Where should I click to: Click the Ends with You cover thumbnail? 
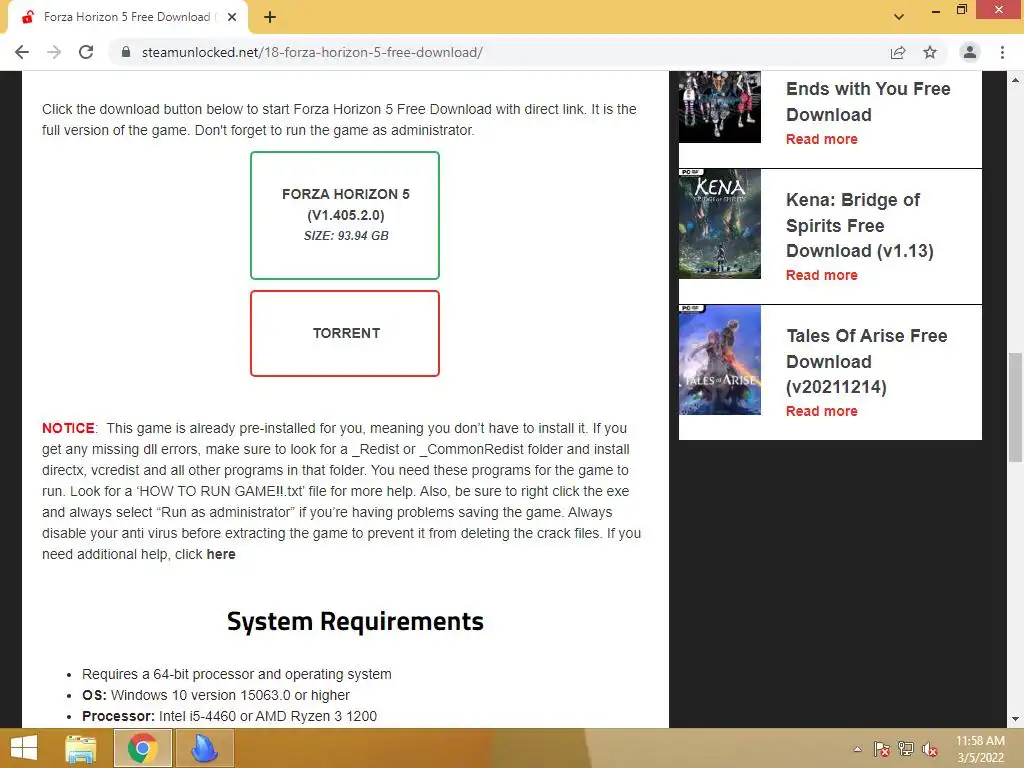720,106
